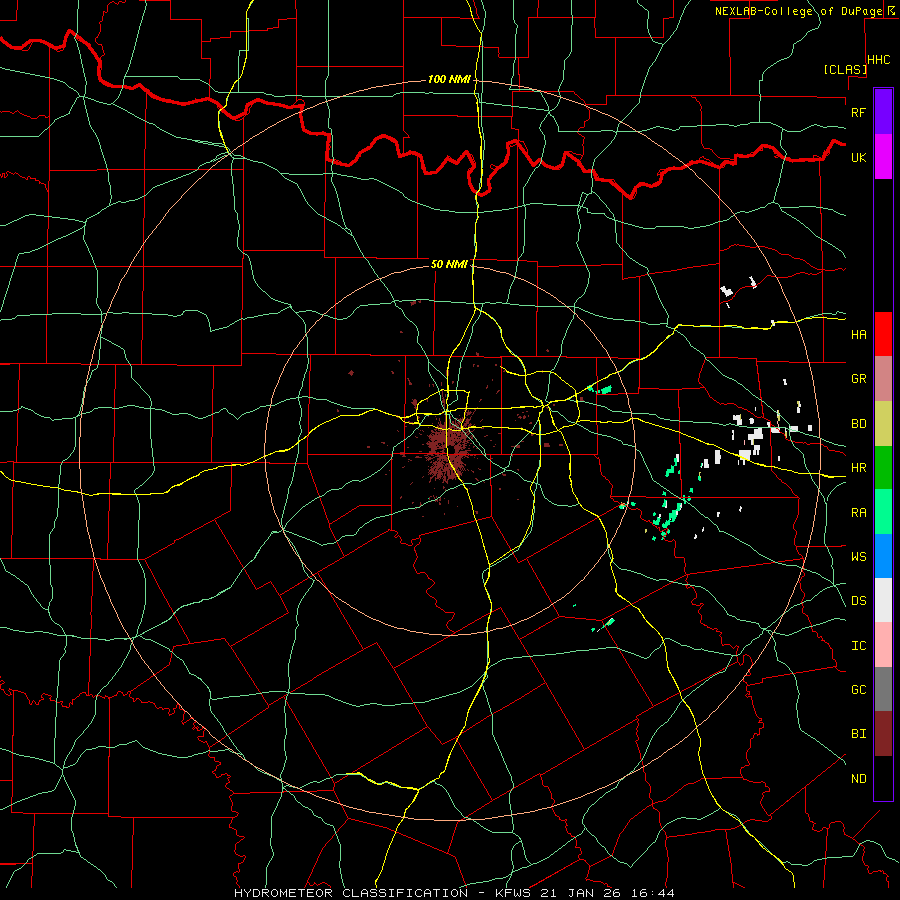This screenshot has height=900, width=900.
Task: Click the [CLAS] label above the legend
Action: click(x=845, y=70)
